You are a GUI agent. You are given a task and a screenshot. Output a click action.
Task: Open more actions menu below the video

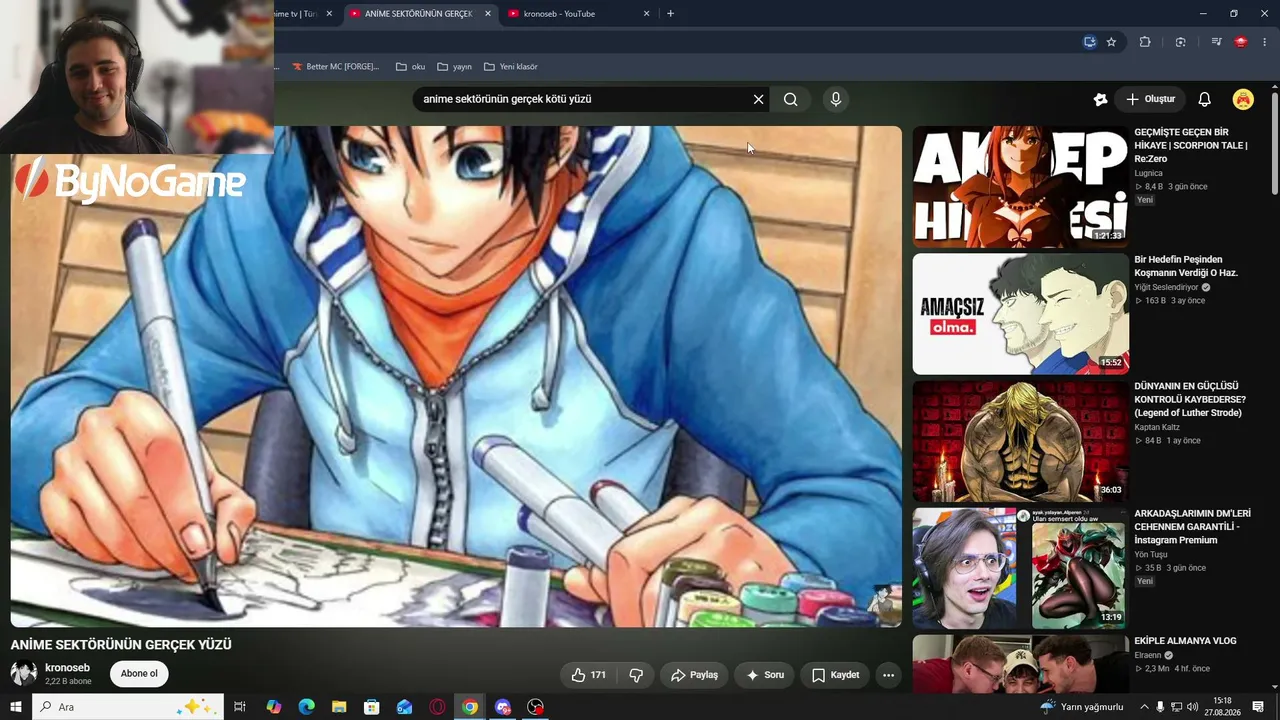[x=888, y=675]
